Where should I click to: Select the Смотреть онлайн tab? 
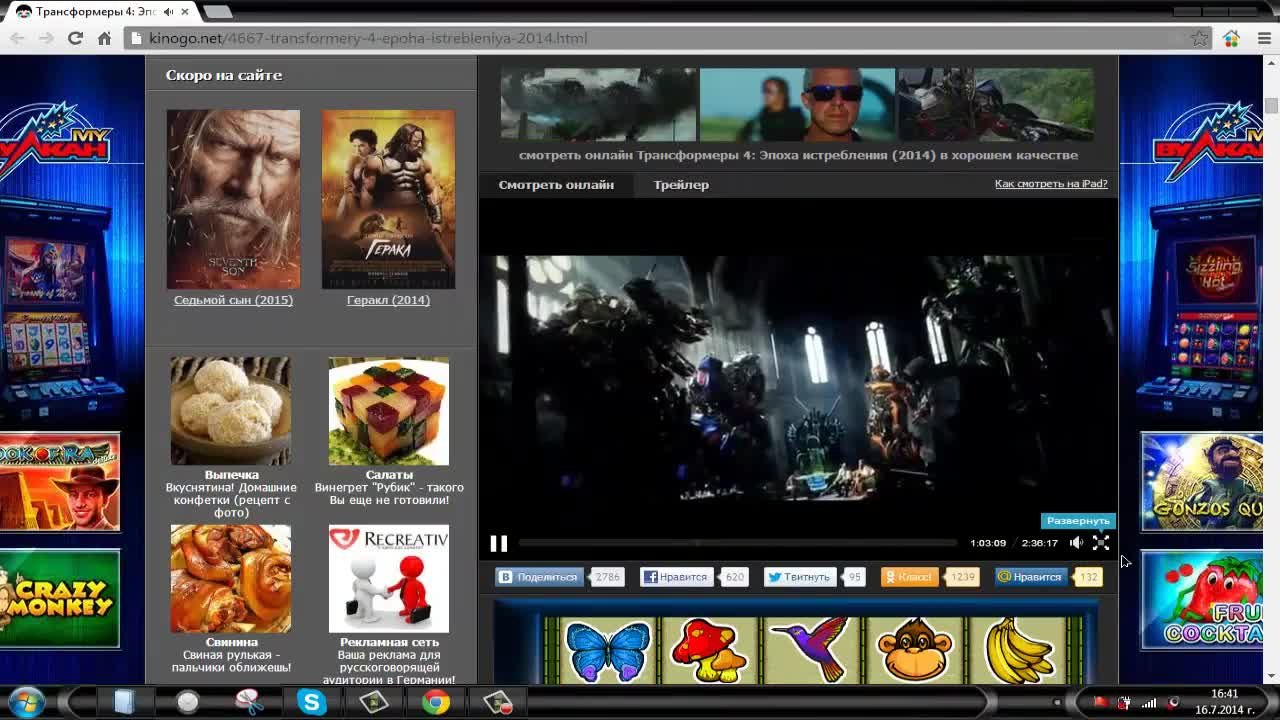(556, 185)
